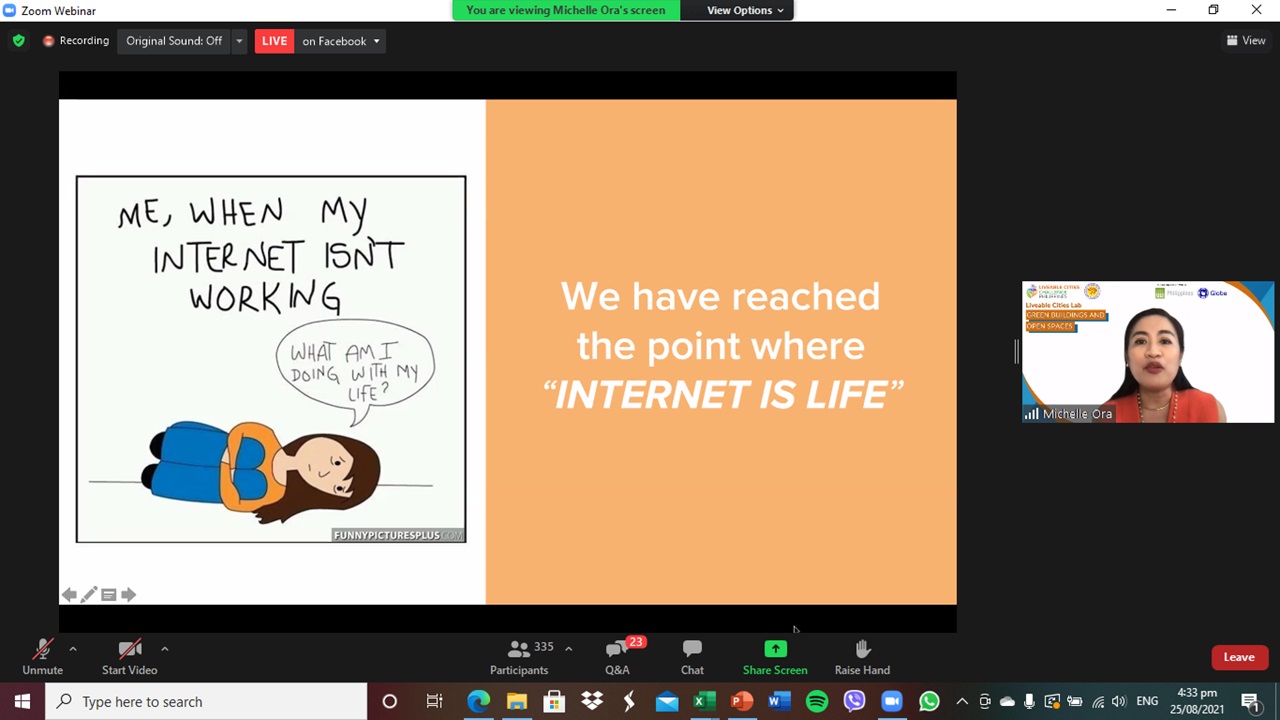Go to next slide arrow
This screenshot has height=720, width=1280.
point(128,595)
